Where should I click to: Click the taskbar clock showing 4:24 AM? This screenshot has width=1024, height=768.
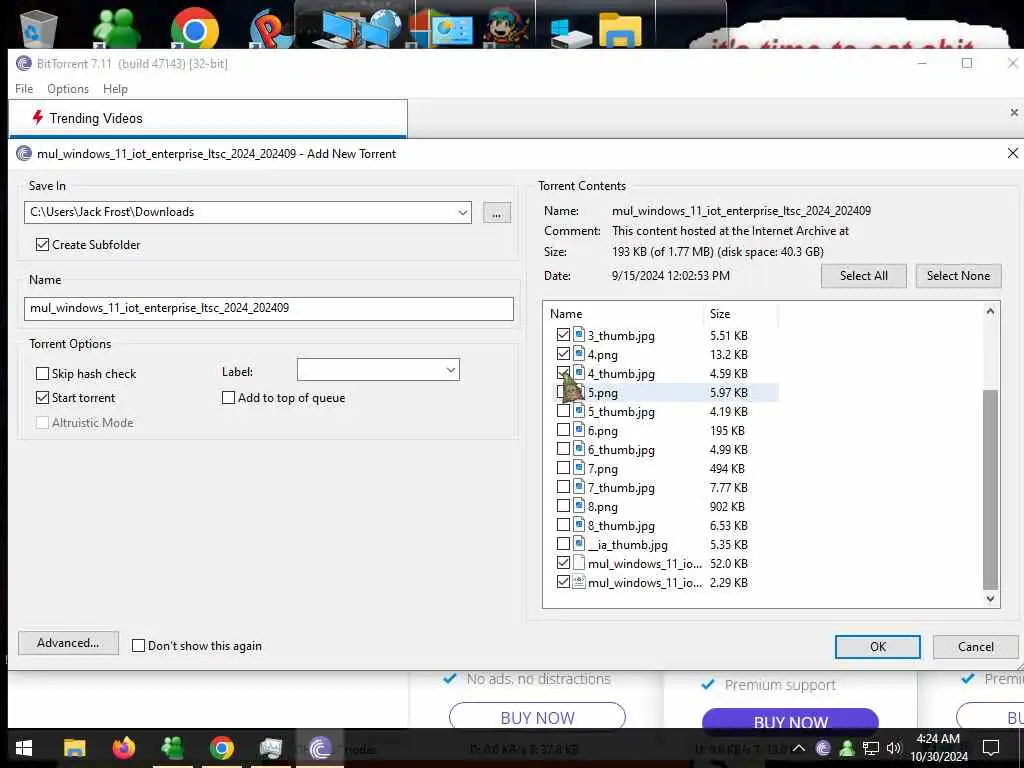(x=938, y=748)
